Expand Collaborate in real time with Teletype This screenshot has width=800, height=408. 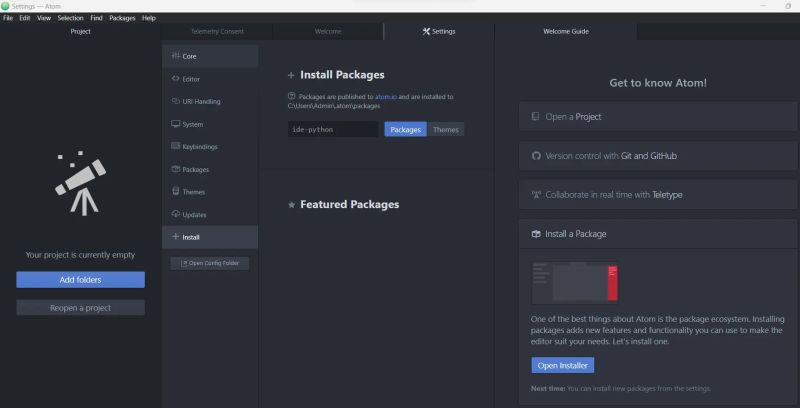[658, 194]
